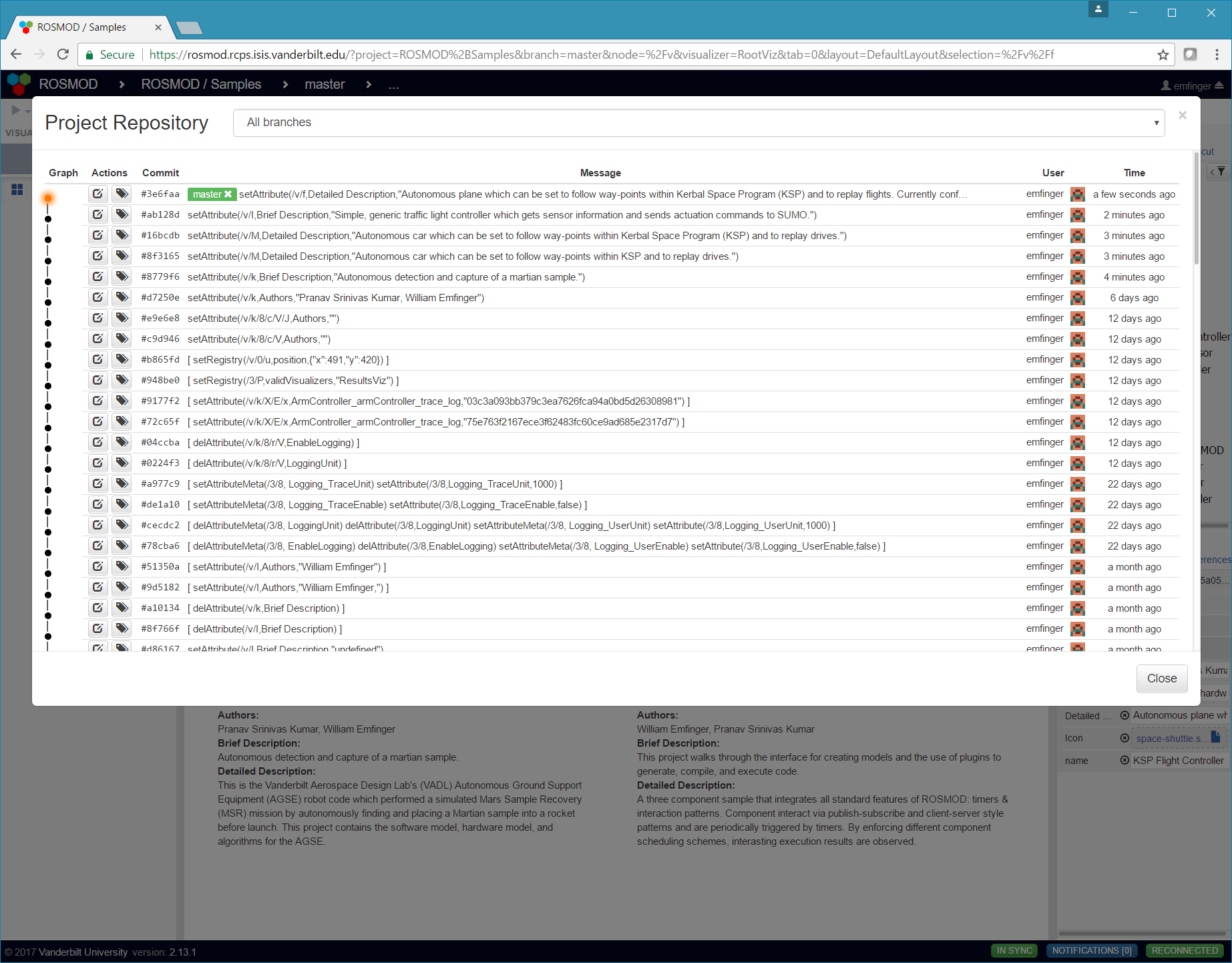Open the All branches dropdown

(x=698, y=123)
